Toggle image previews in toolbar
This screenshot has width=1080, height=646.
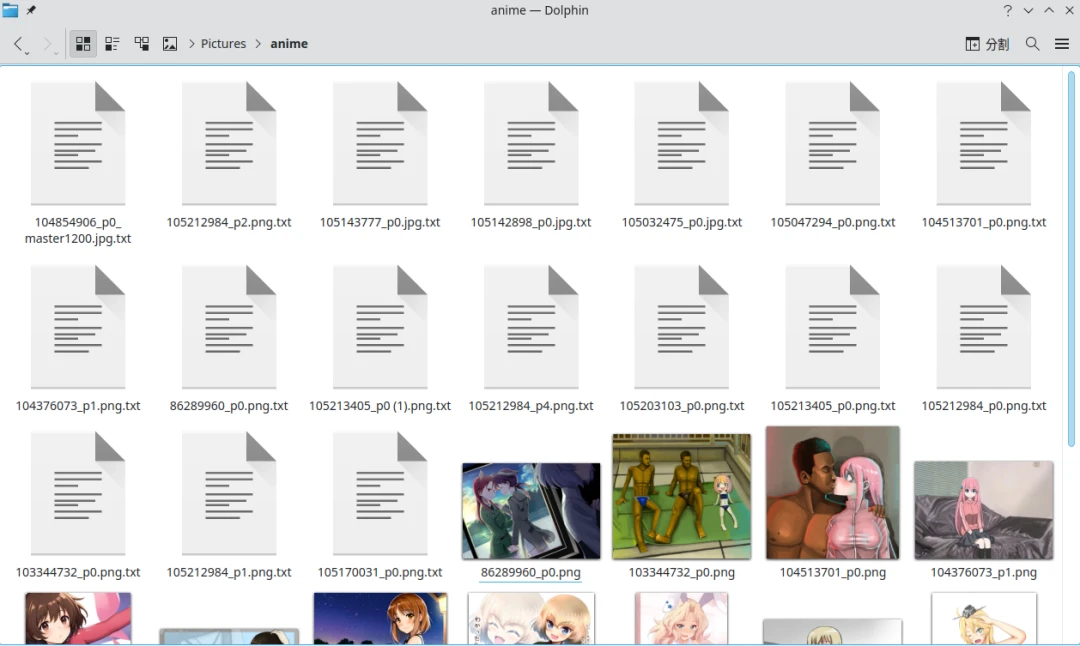point(170,44)
